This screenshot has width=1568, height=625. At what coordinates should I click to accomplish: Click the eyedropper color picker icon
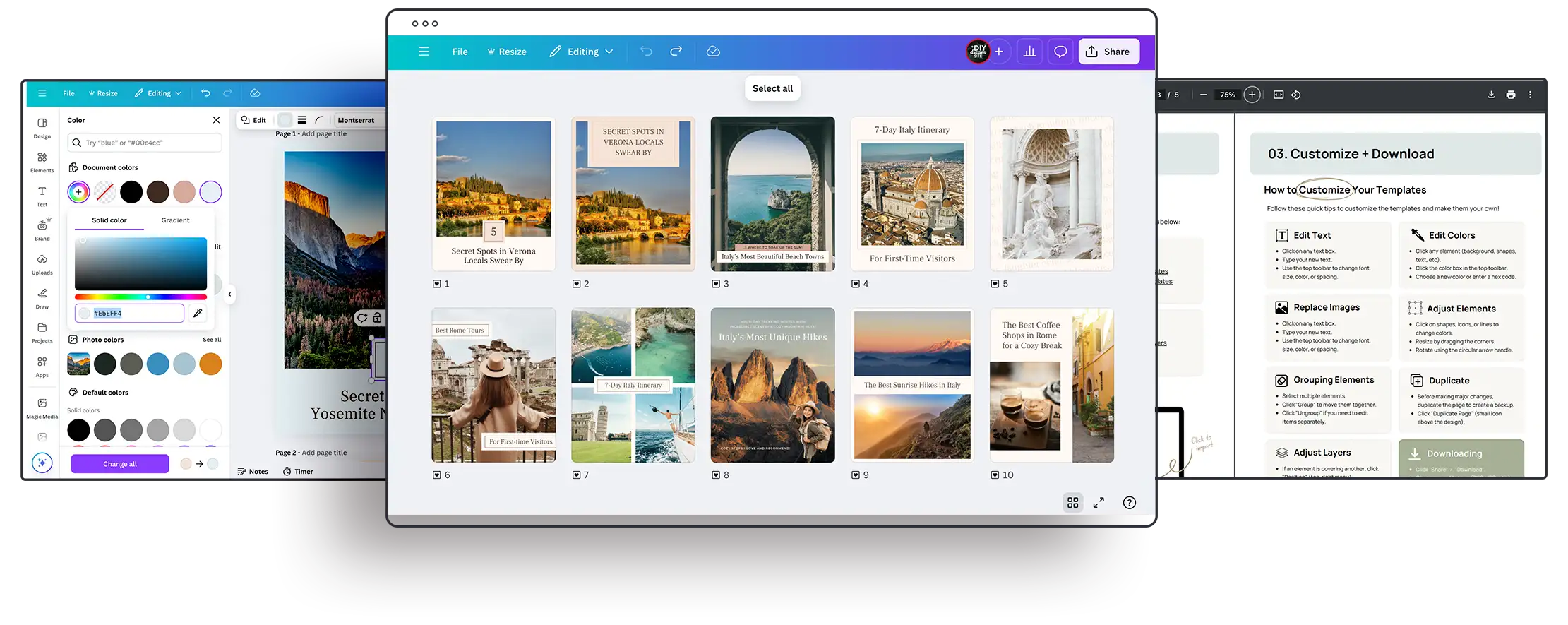point(198,313)
